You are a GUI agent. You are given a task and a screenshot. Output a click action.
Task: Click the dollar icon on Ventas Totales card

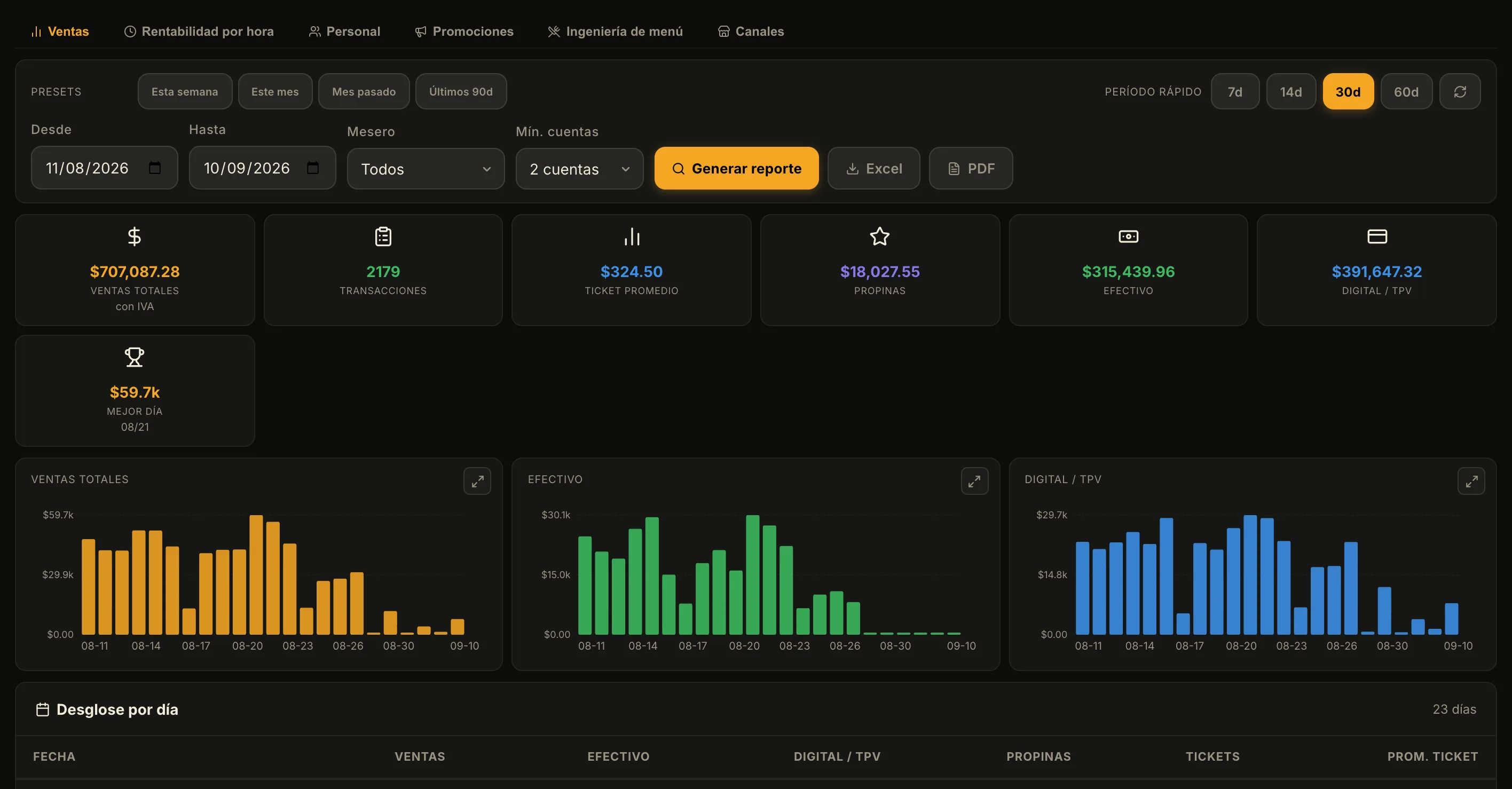click(x=135, y=236)
